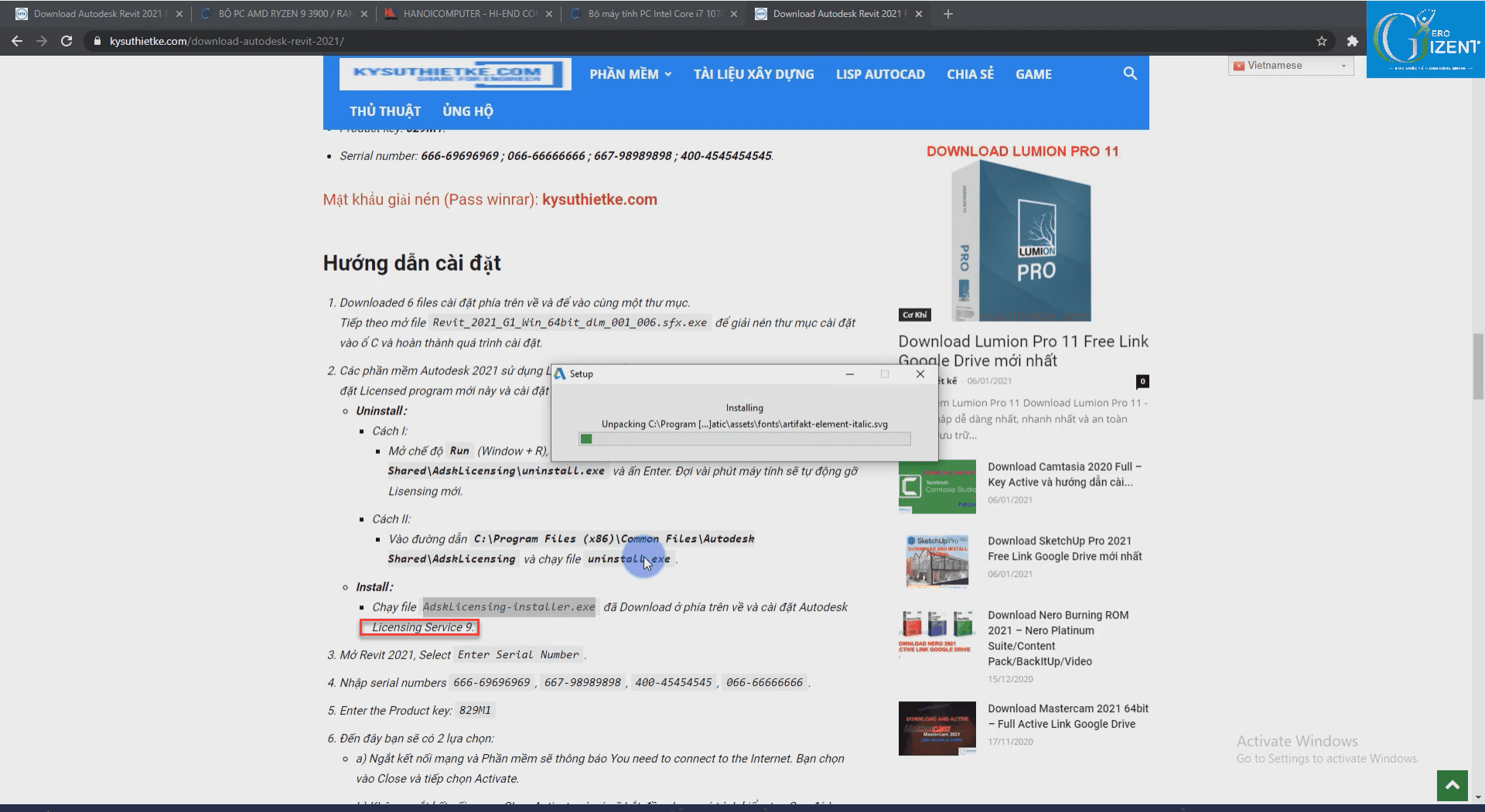Click the product key 829M1 text

pos(475,711)
